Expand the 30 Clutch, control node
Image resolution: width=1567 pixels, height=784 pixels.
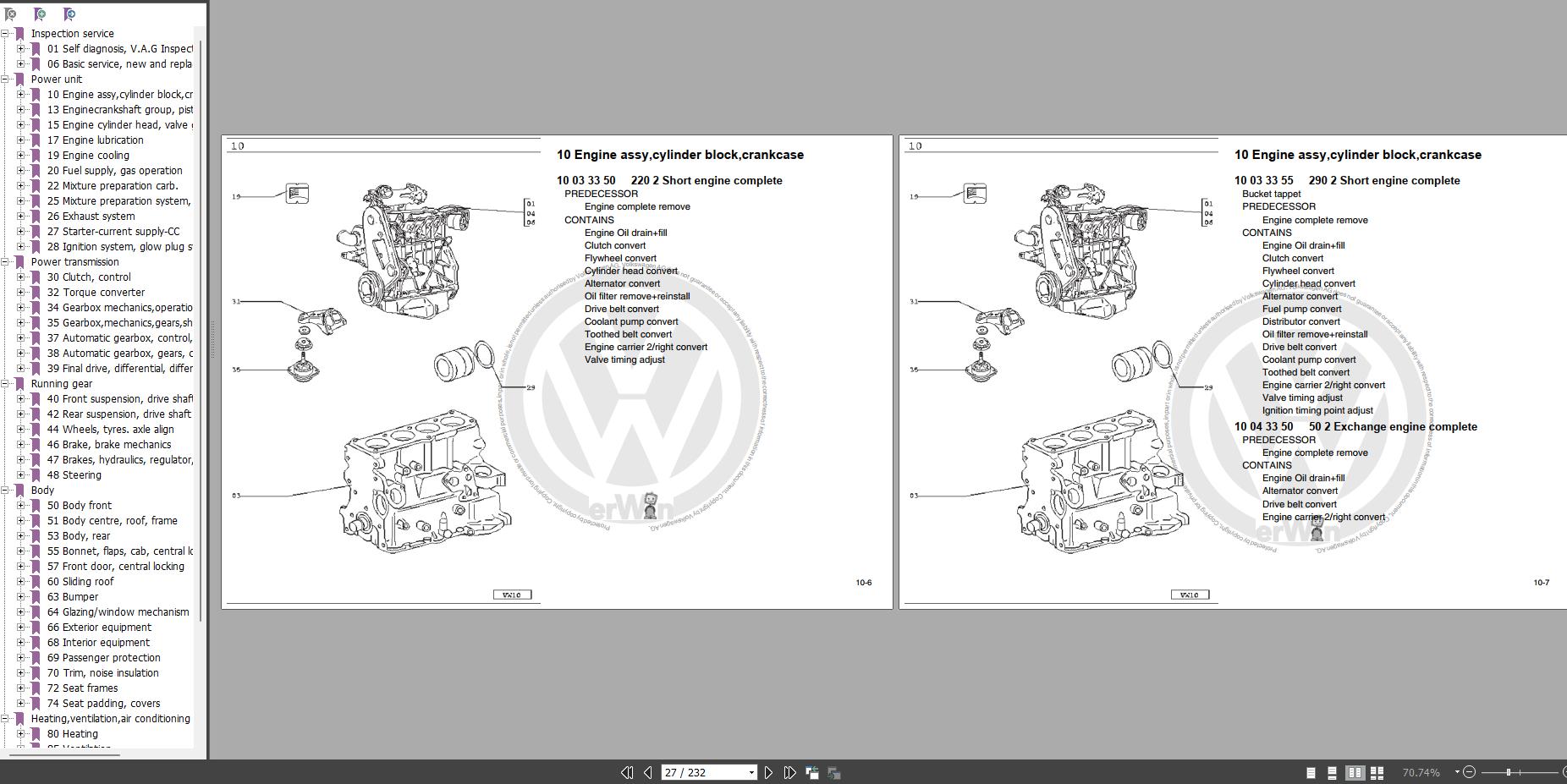[20, 277]
